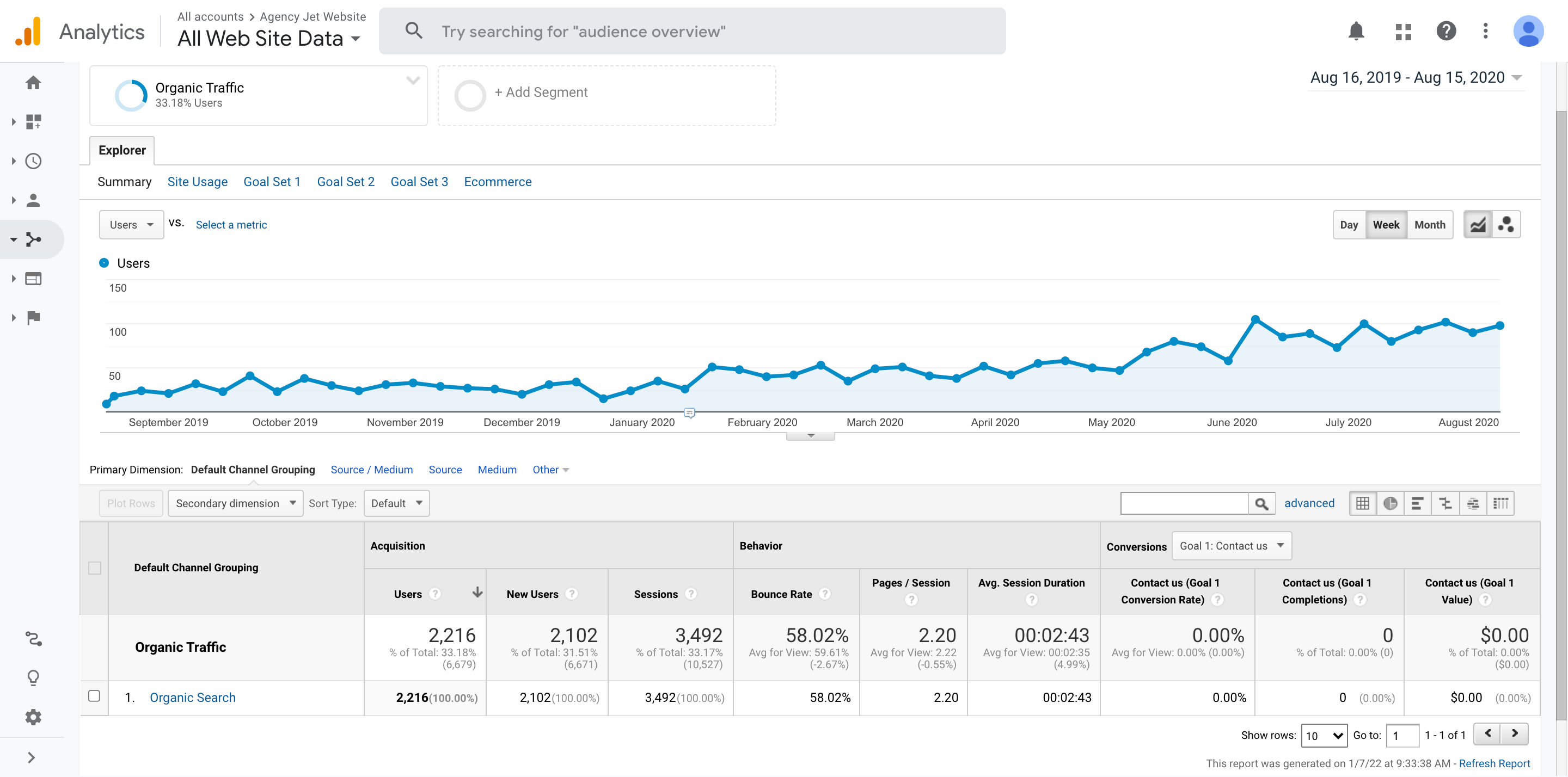Check the Organic Search row checkbox

pos(94,696)
